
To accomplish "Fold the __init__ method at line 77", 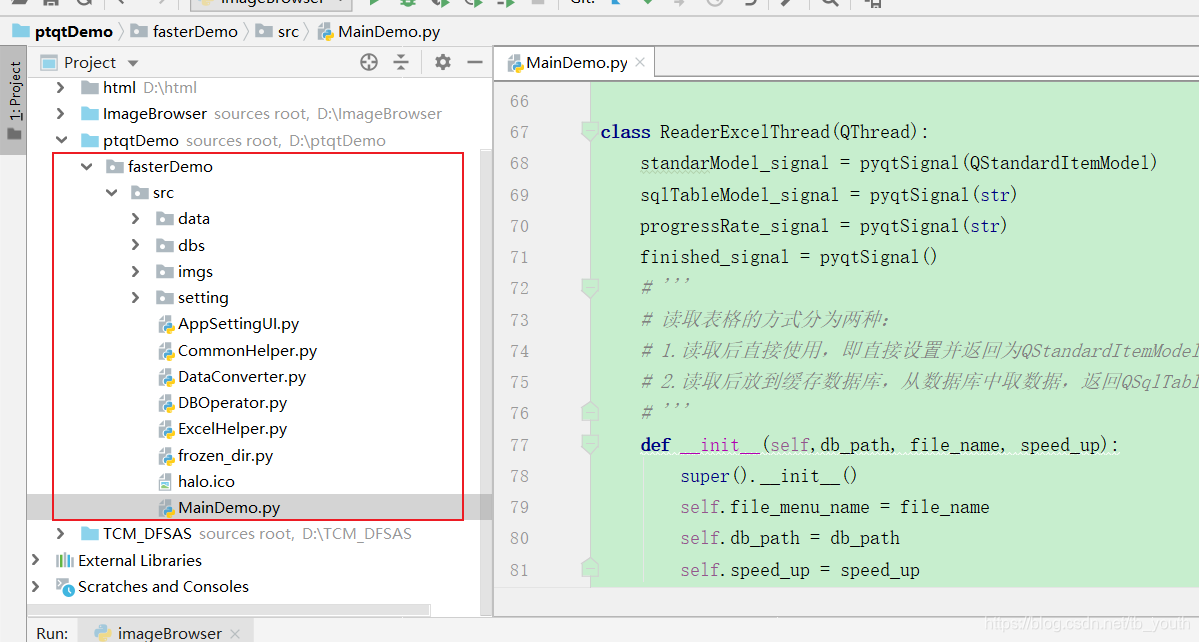I will tap(590, 444).
